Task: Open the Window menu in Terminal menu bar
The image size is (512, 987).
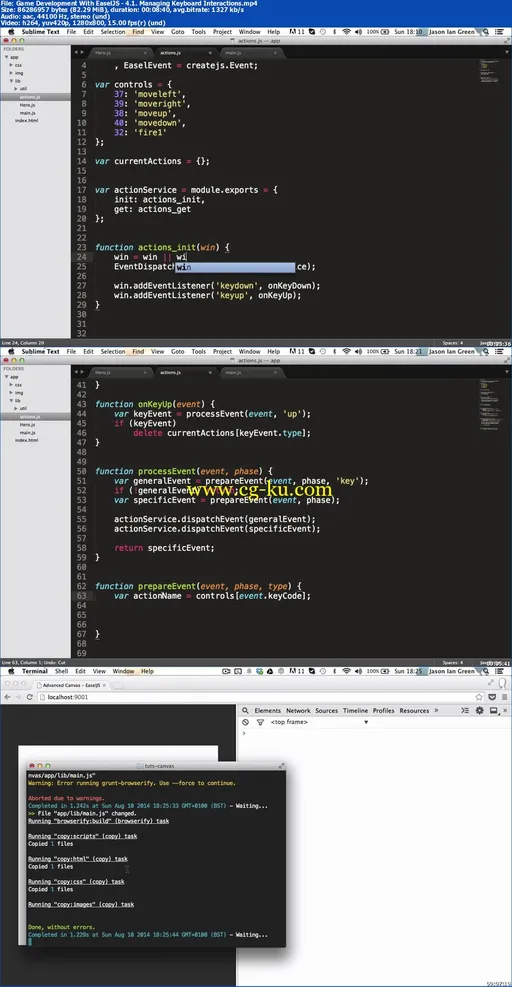Action: click(123, 671)
